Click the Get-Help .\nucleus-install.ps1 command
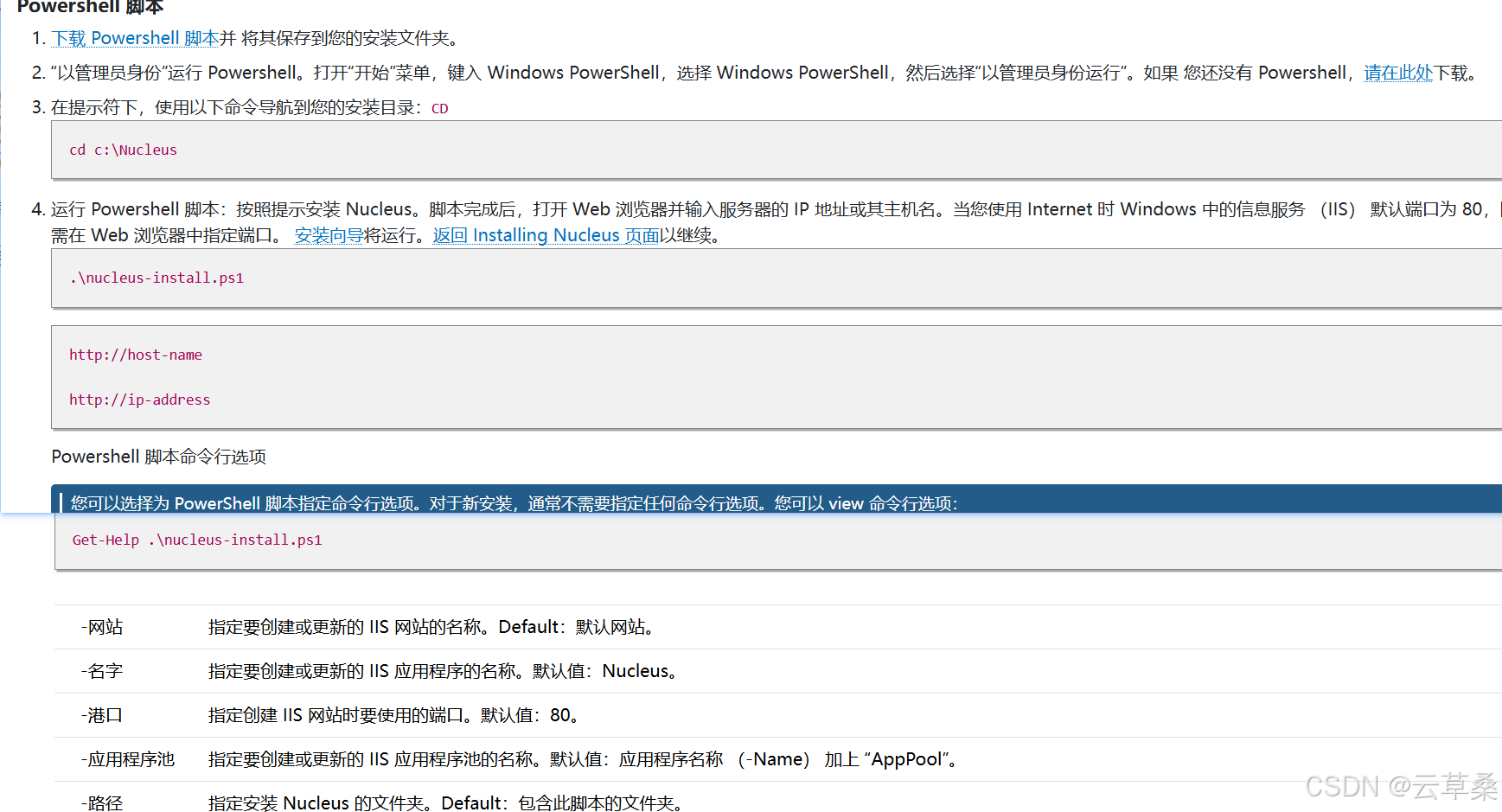Viewport: 1502px width, 812px height. (x=197, y=540)
